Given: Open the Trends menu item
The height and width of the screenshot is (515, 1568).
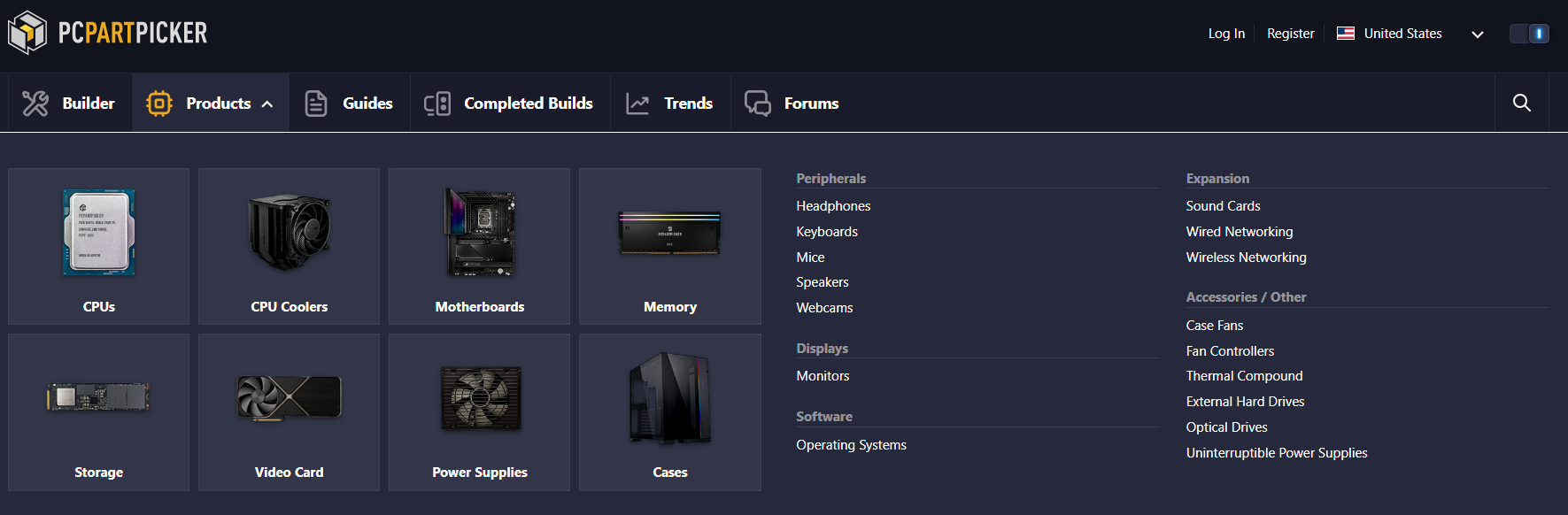Looking at the screenshot, I should point(670,104).
